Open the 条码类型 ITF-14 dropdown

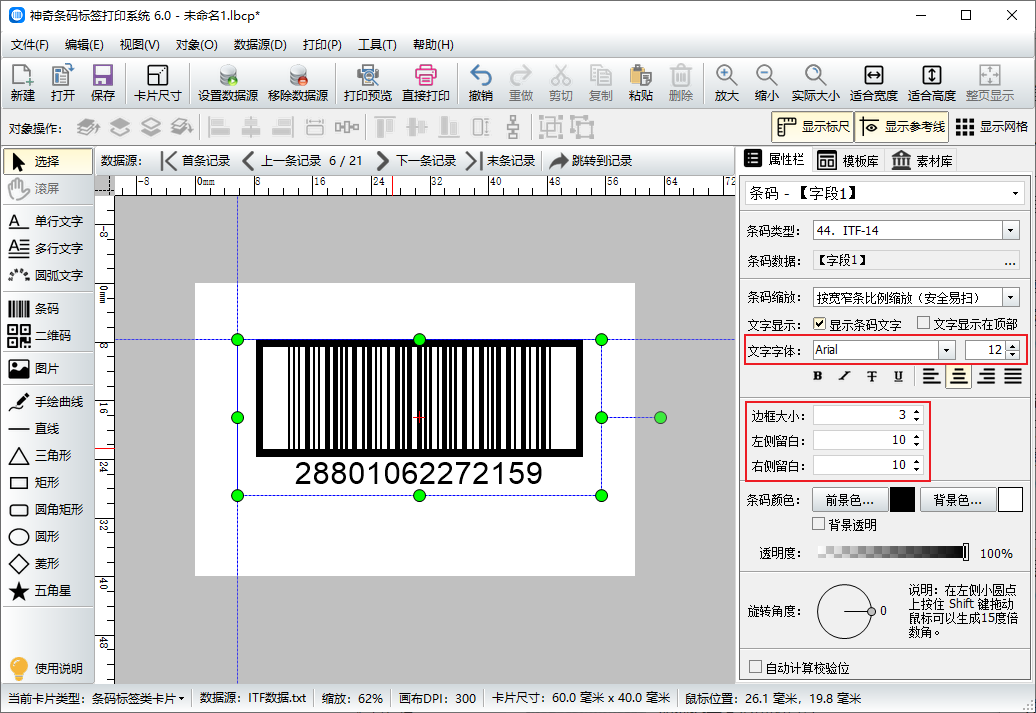(1010, 231)
